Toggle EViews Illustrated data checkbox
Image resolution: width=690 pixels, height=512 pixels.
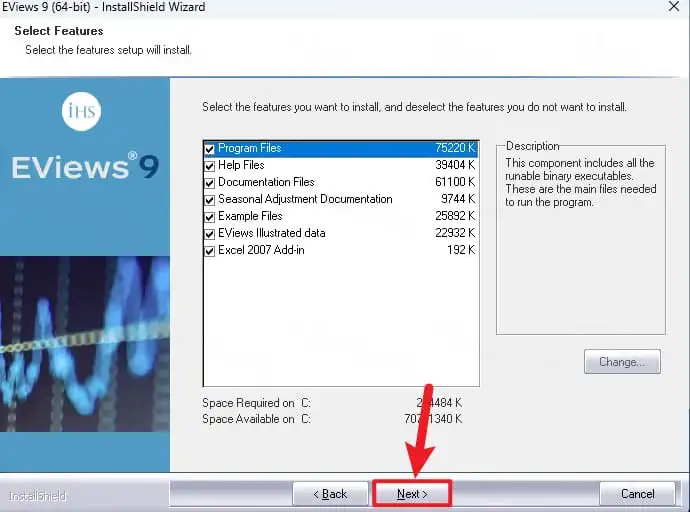click(209, 234)
